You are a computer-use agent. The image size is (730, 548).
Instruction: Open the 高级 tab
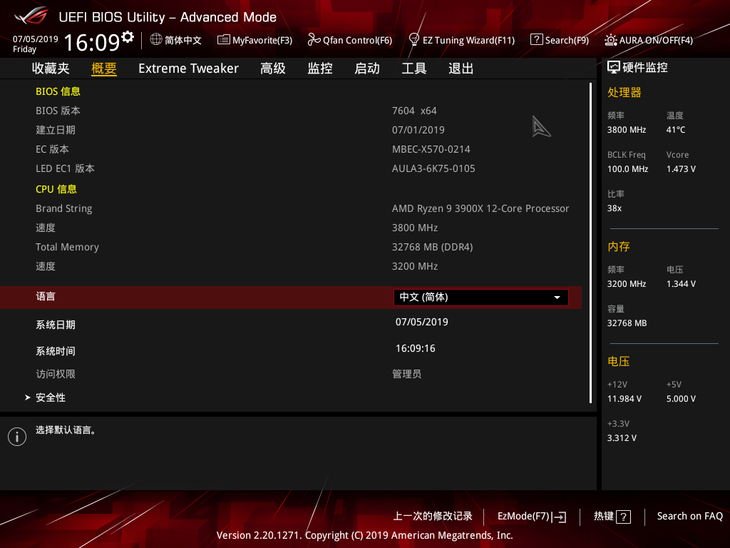click(273, 68)
